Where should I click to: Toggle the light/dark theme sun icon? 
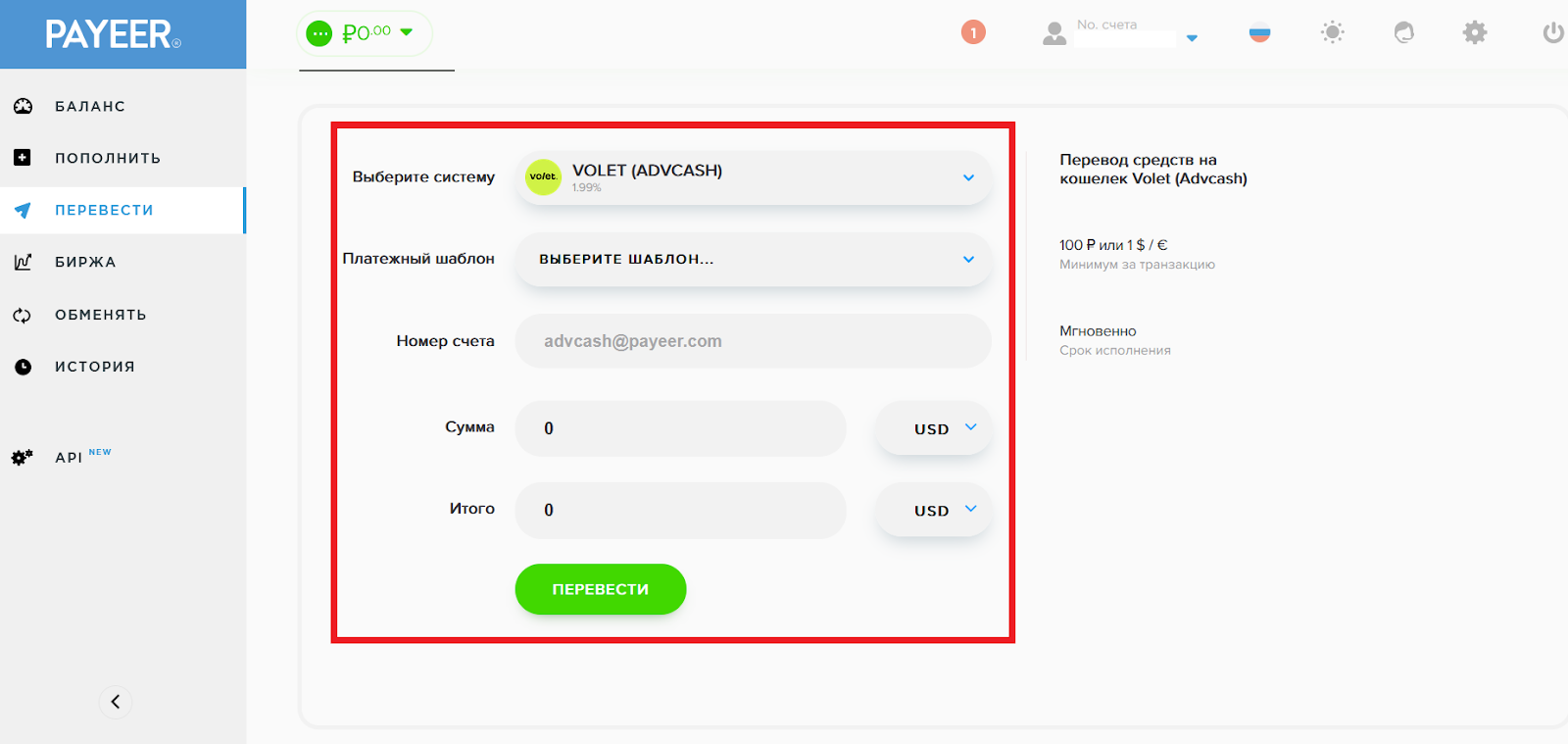(x=1332, y=32)
